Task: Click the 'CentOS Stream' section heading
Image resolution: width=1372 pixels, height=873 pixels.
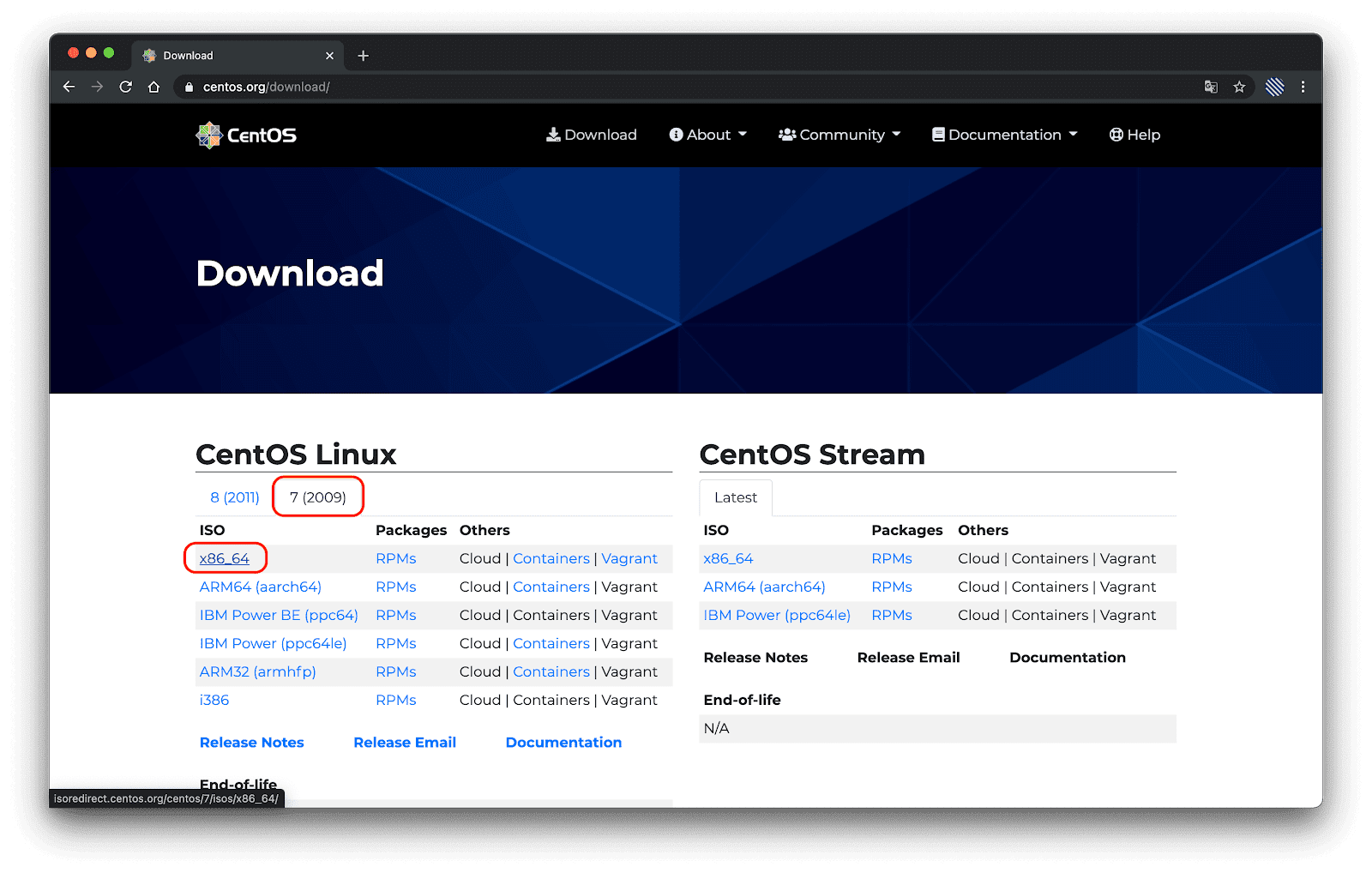Action: pos(812,454)
